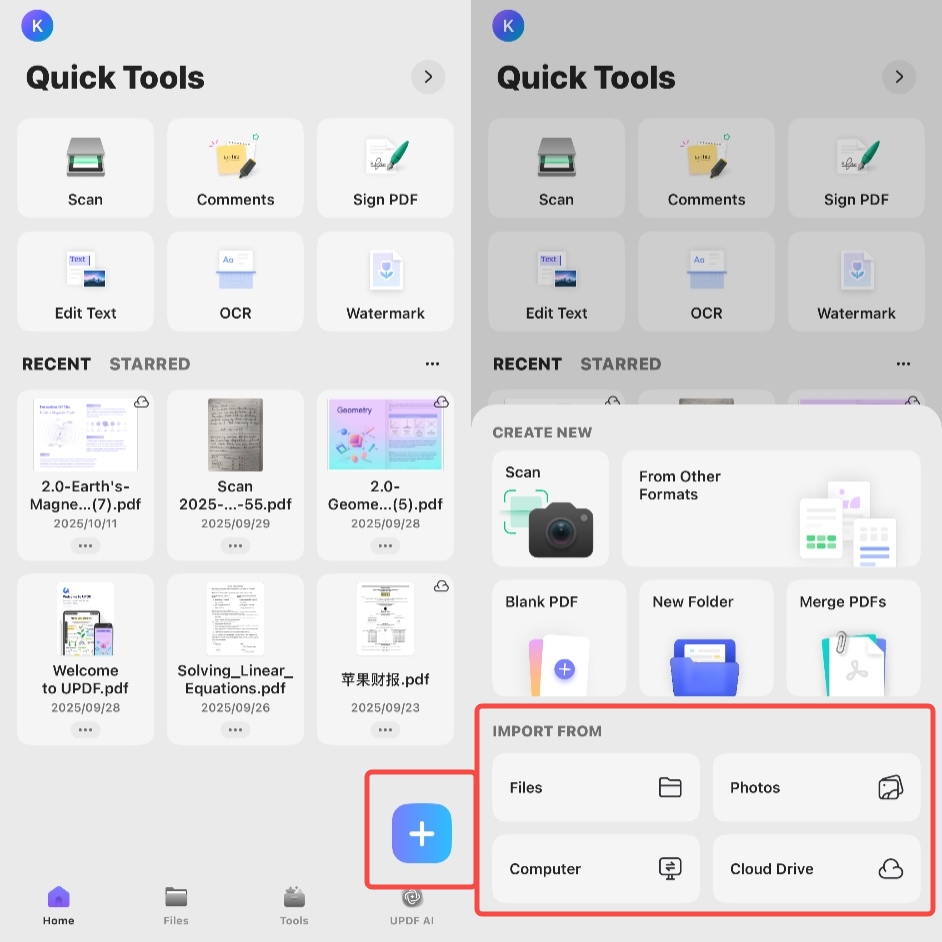Open the three-dot menu beside STARRED on the dimmed right screen

pos(904,364)
